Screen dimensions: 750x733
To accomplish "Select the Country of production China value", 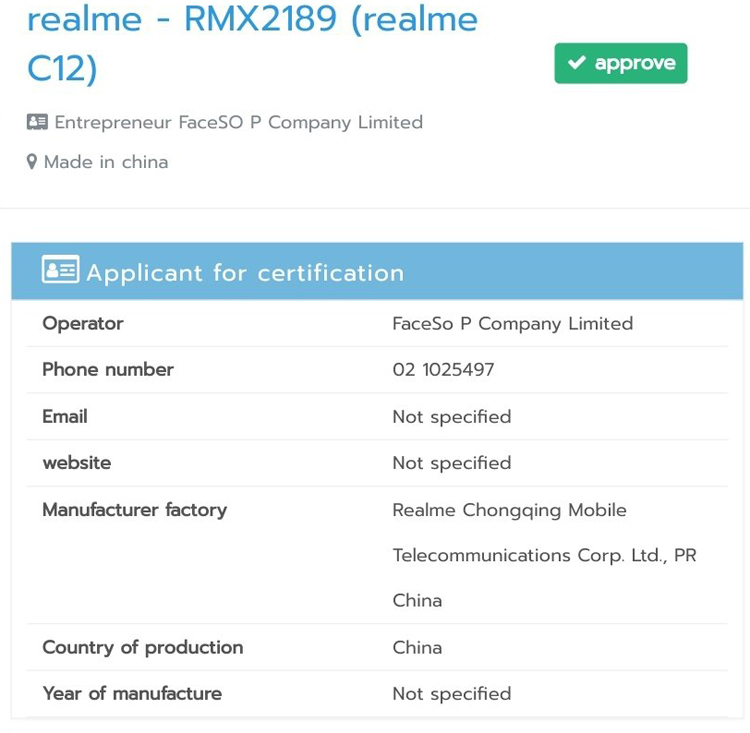I will coord(417,647).
